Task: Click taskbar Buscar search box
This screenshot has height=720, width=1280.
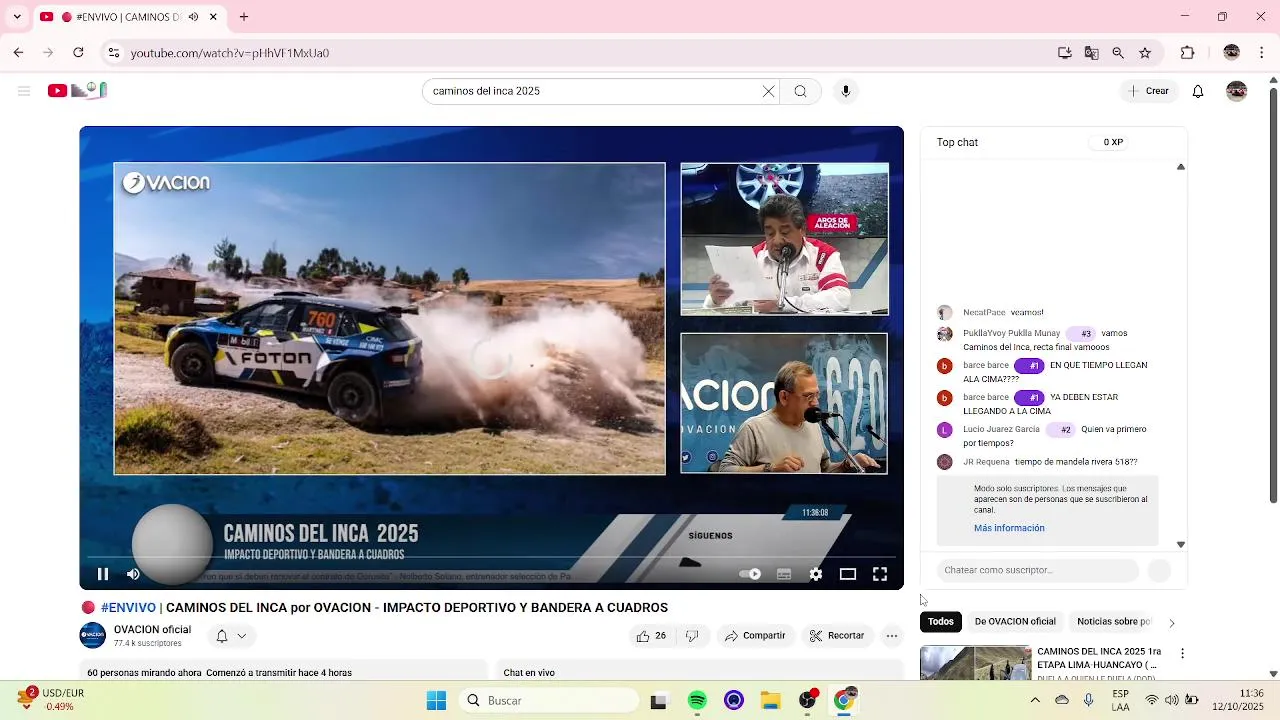Action: click(x=549, y=701)
